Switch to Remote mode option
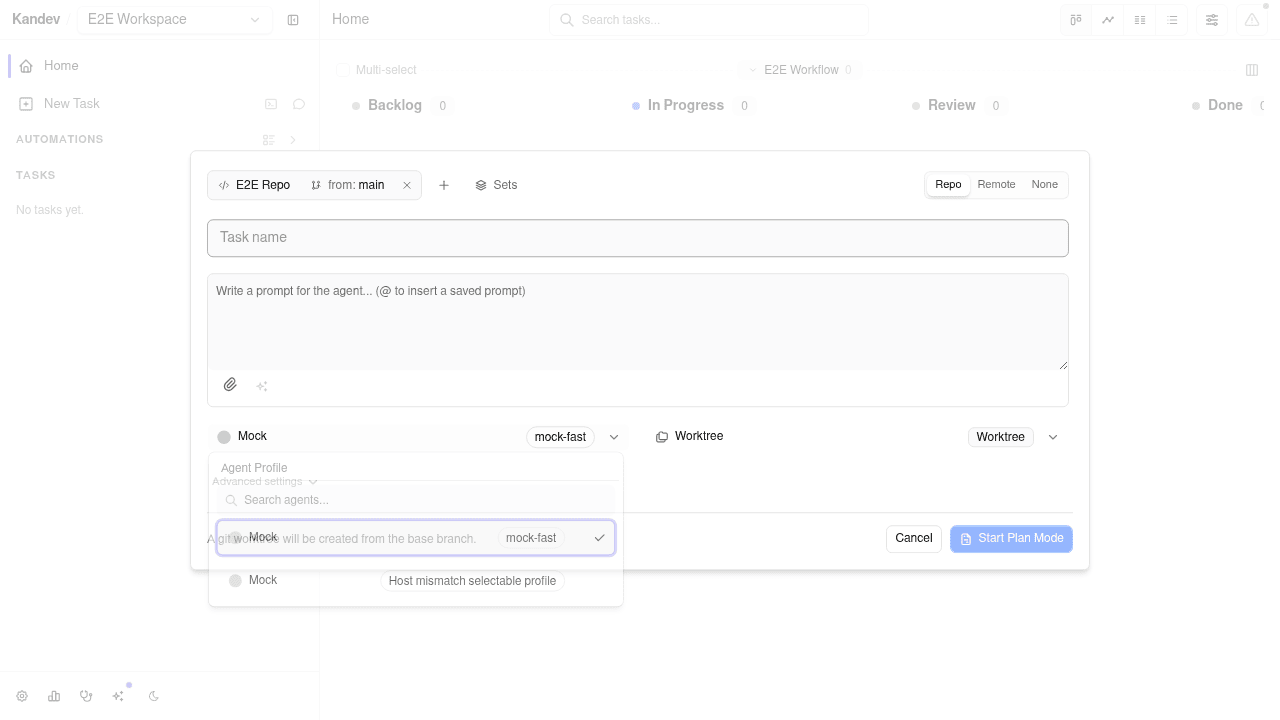Image resolution: width=1280 pixels, height=720 pixels. click(996, 185)
